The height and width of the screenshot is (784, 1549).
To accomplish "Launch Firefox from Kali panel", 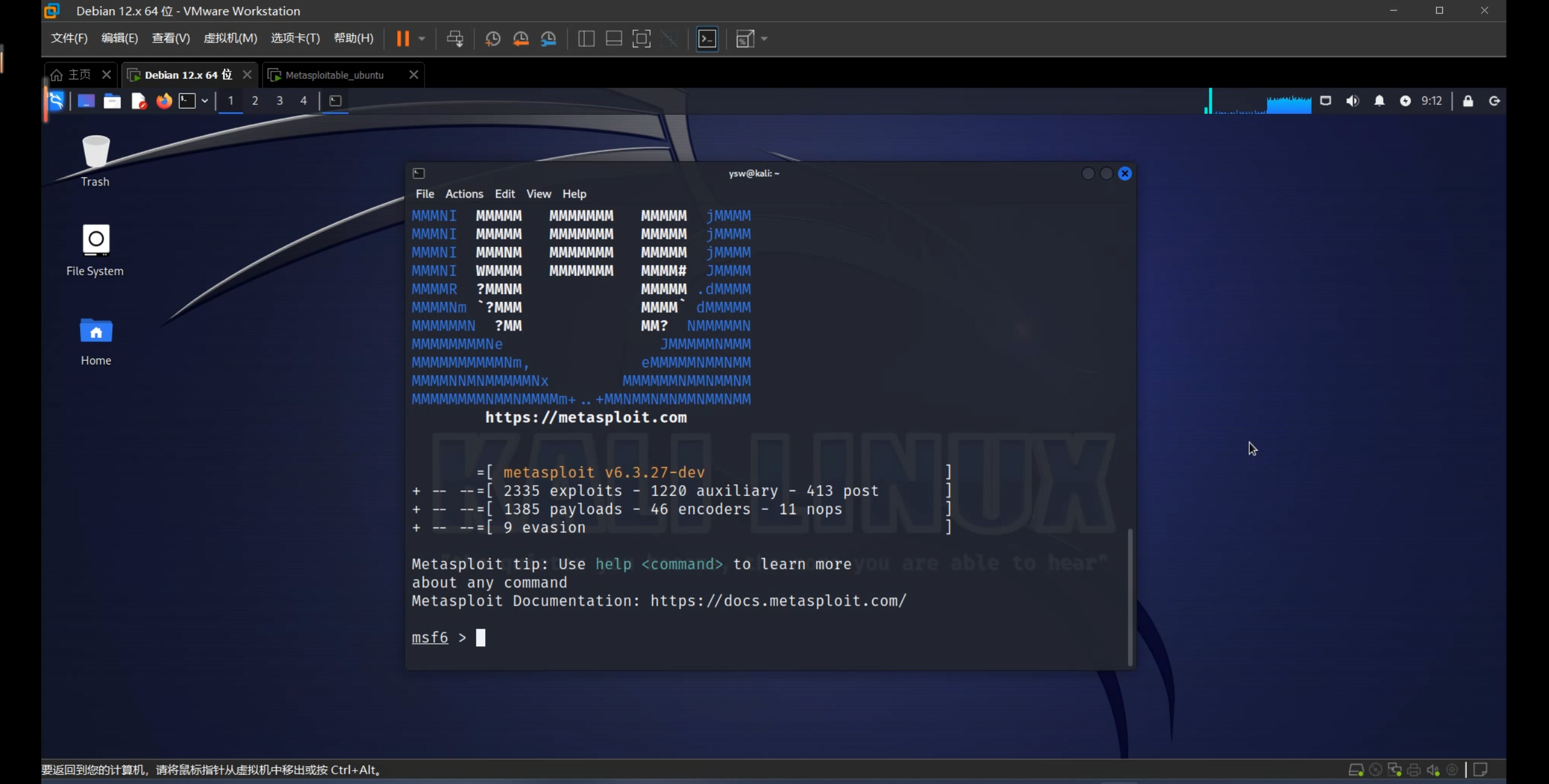I will tap(164, 101).
